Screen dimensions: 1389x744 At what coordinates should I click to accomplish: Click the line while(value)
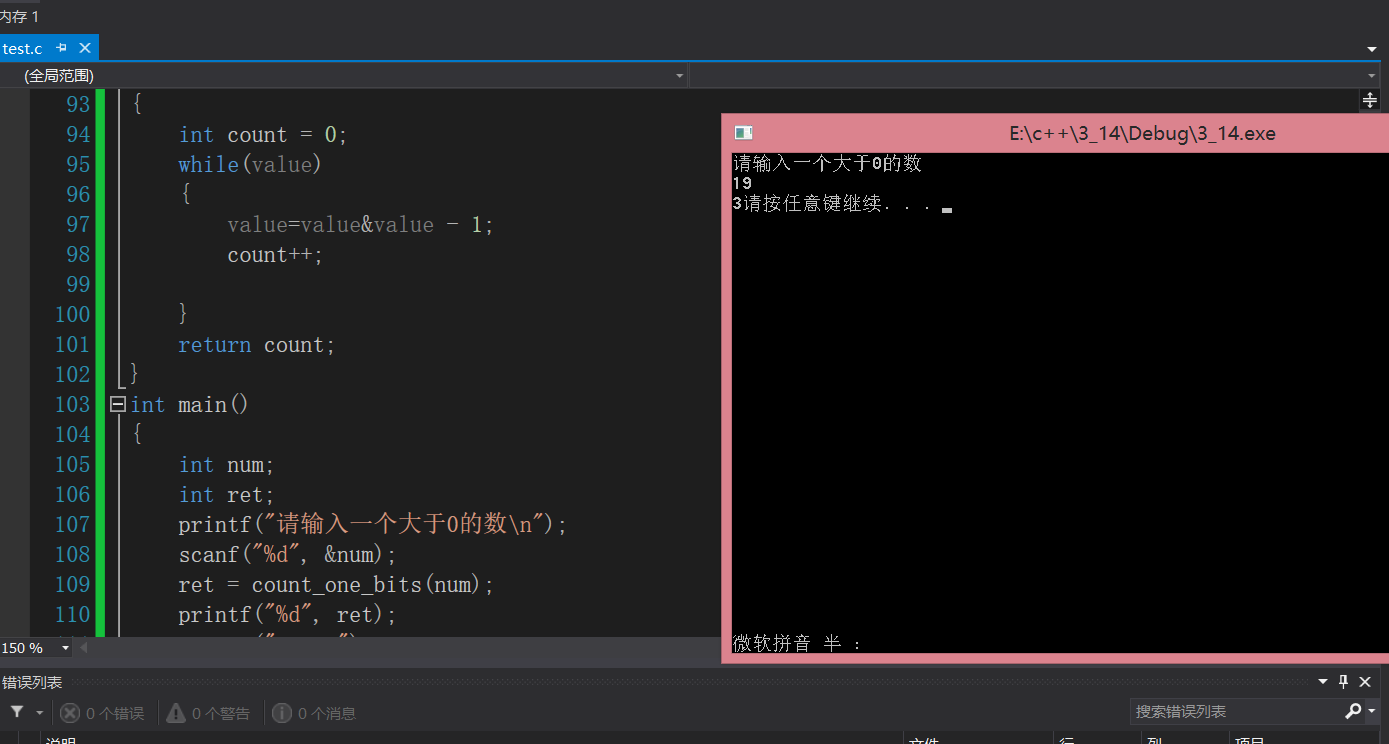point(250,164)
